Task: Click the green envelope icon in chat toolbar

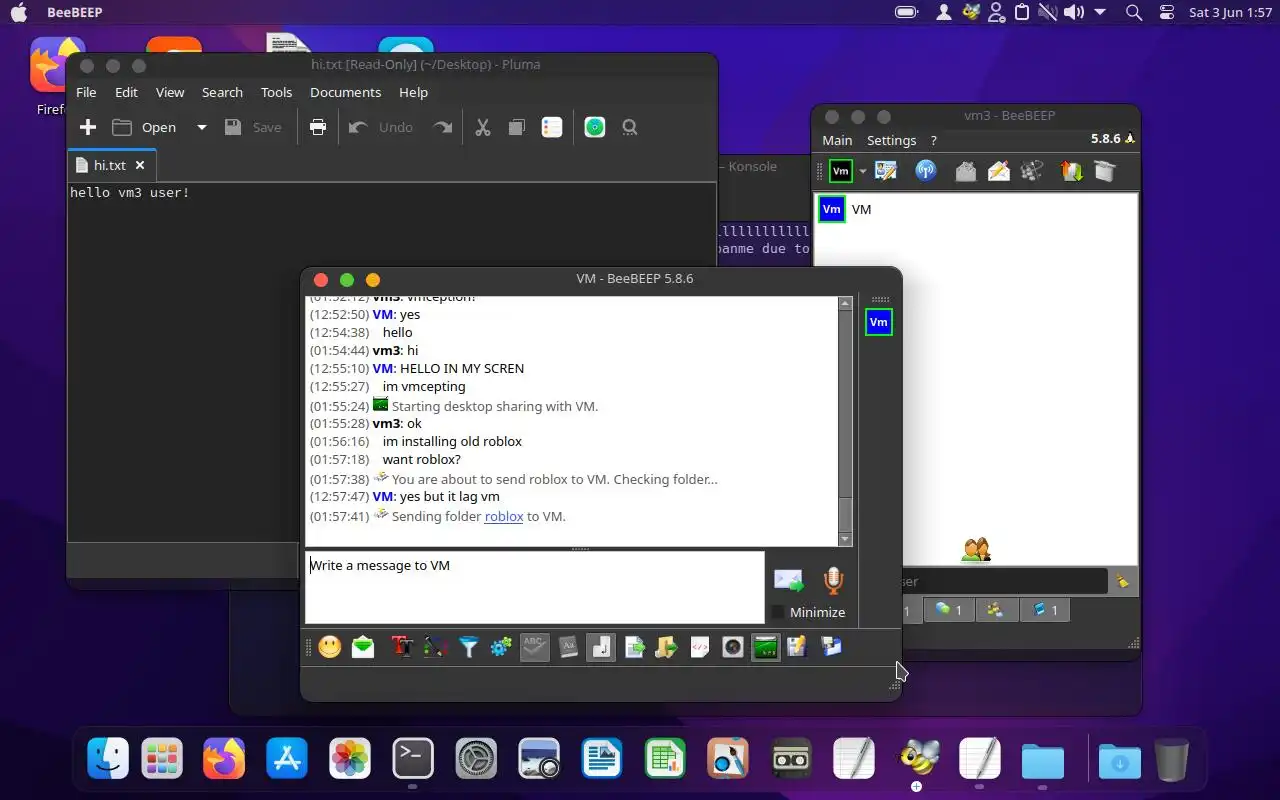Action: [x=363, y=647]
